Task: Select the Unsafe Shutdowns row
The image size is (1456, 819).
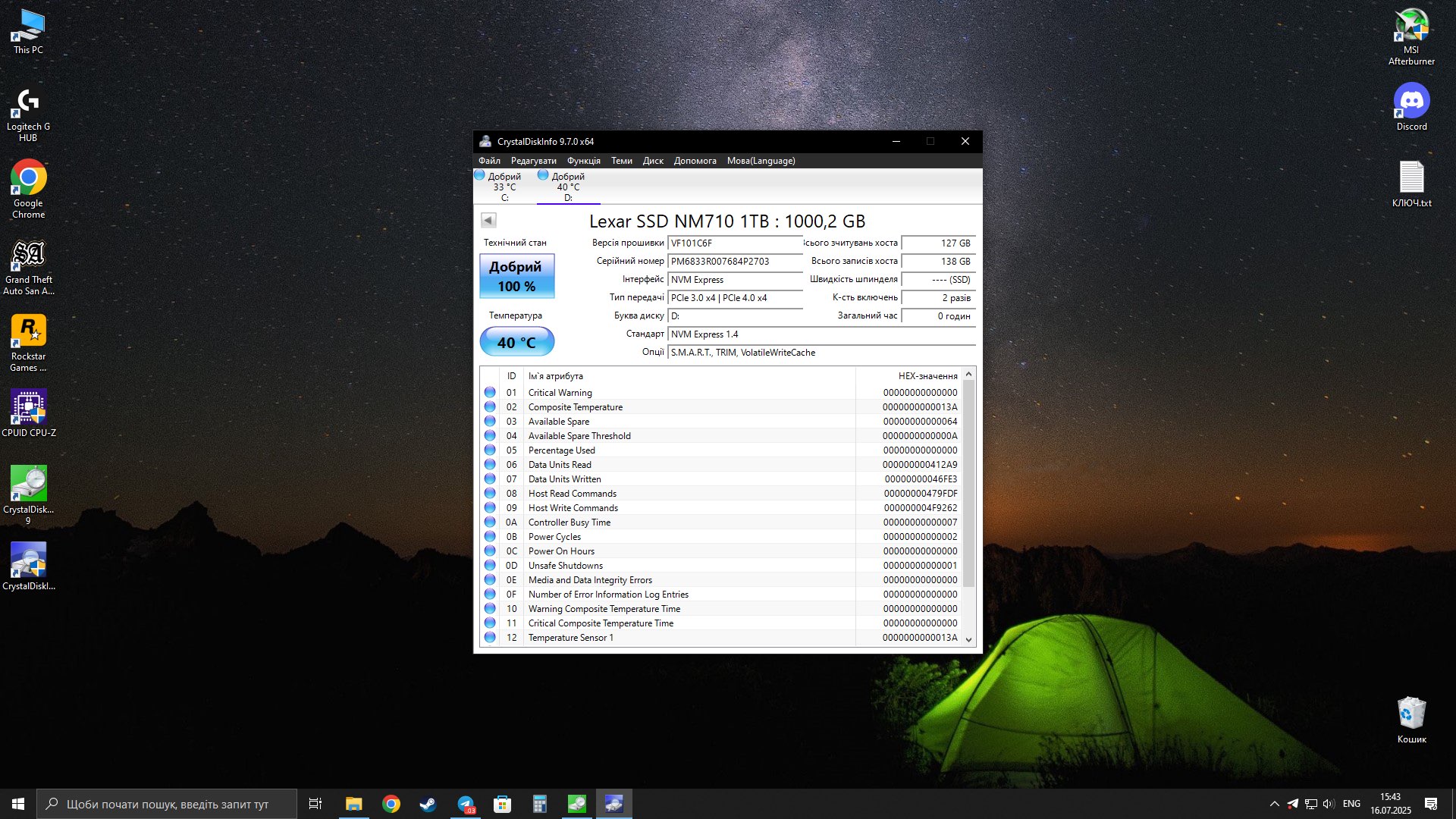Action: point(720,566)
